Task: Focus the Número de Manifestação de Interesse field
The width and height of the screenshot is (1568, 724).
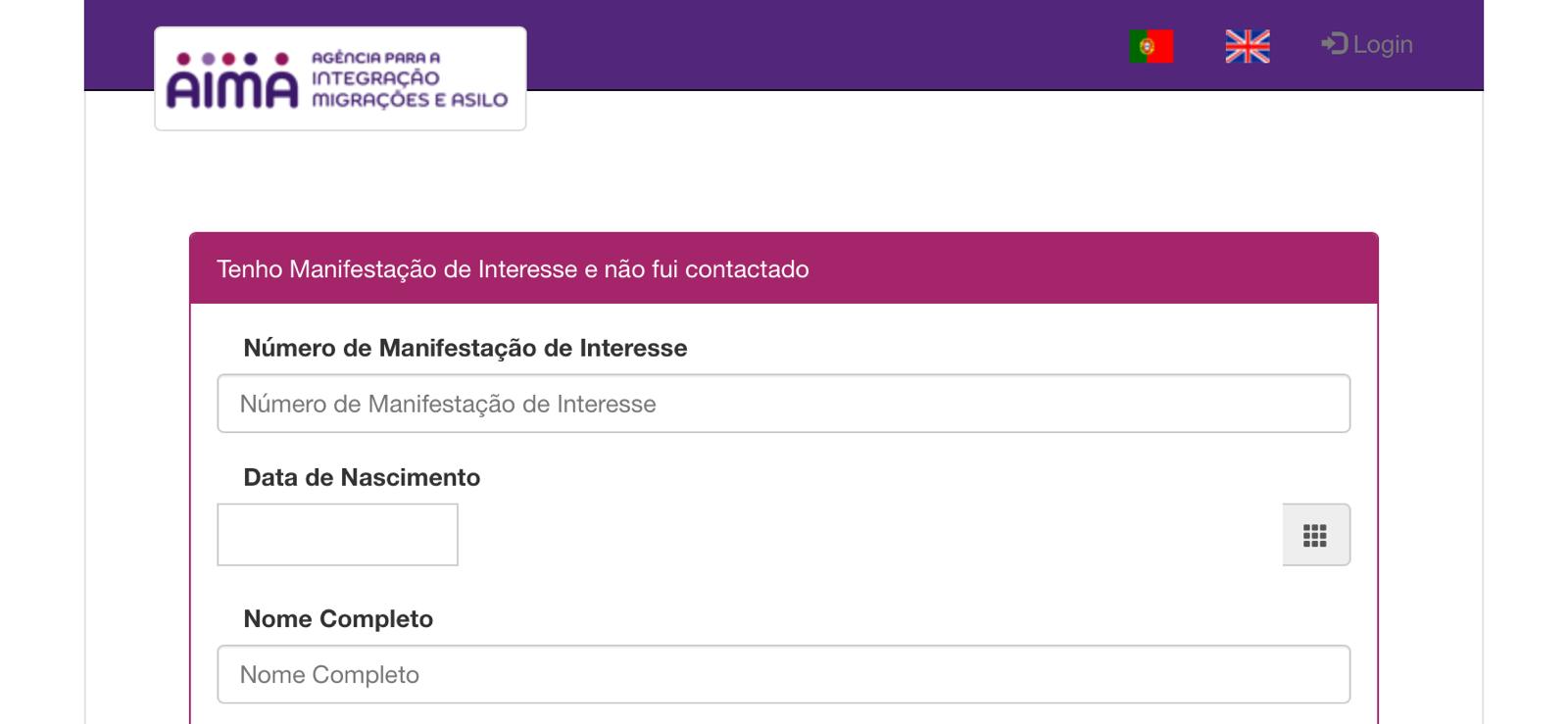Action: click(783, 404)
